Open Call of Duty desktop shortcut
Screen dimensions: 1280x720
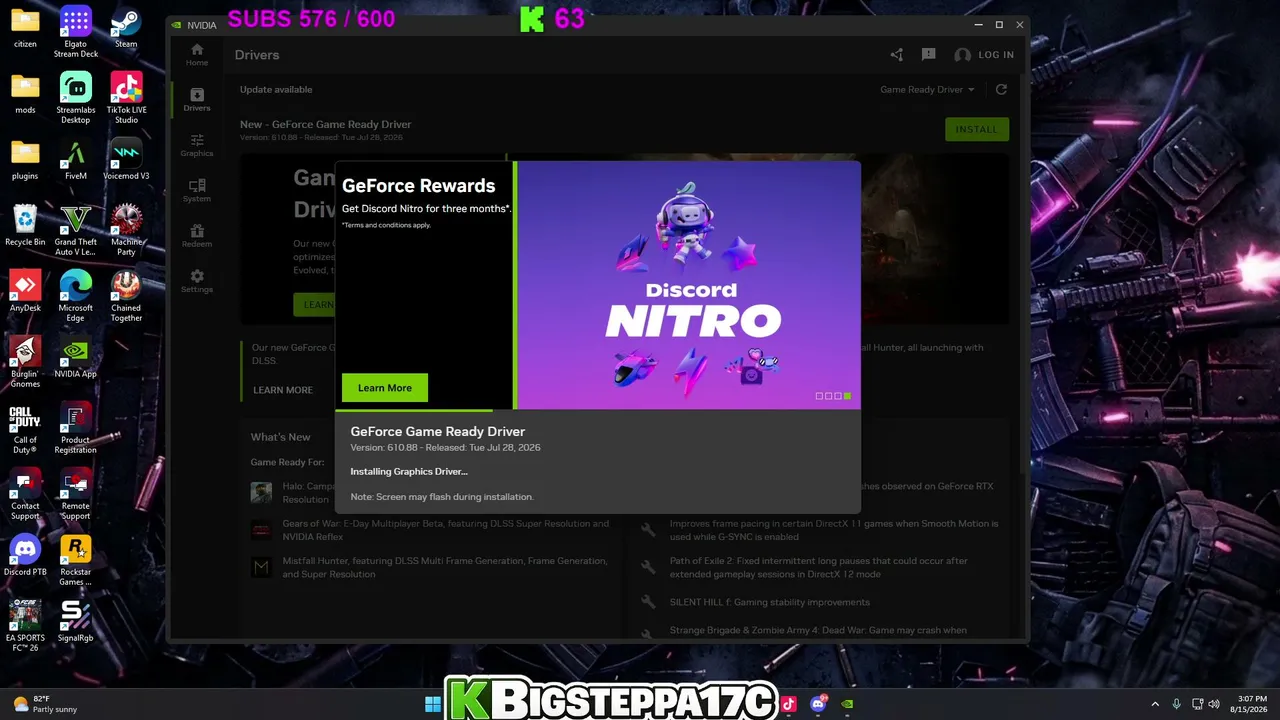[x=25, y=428]
